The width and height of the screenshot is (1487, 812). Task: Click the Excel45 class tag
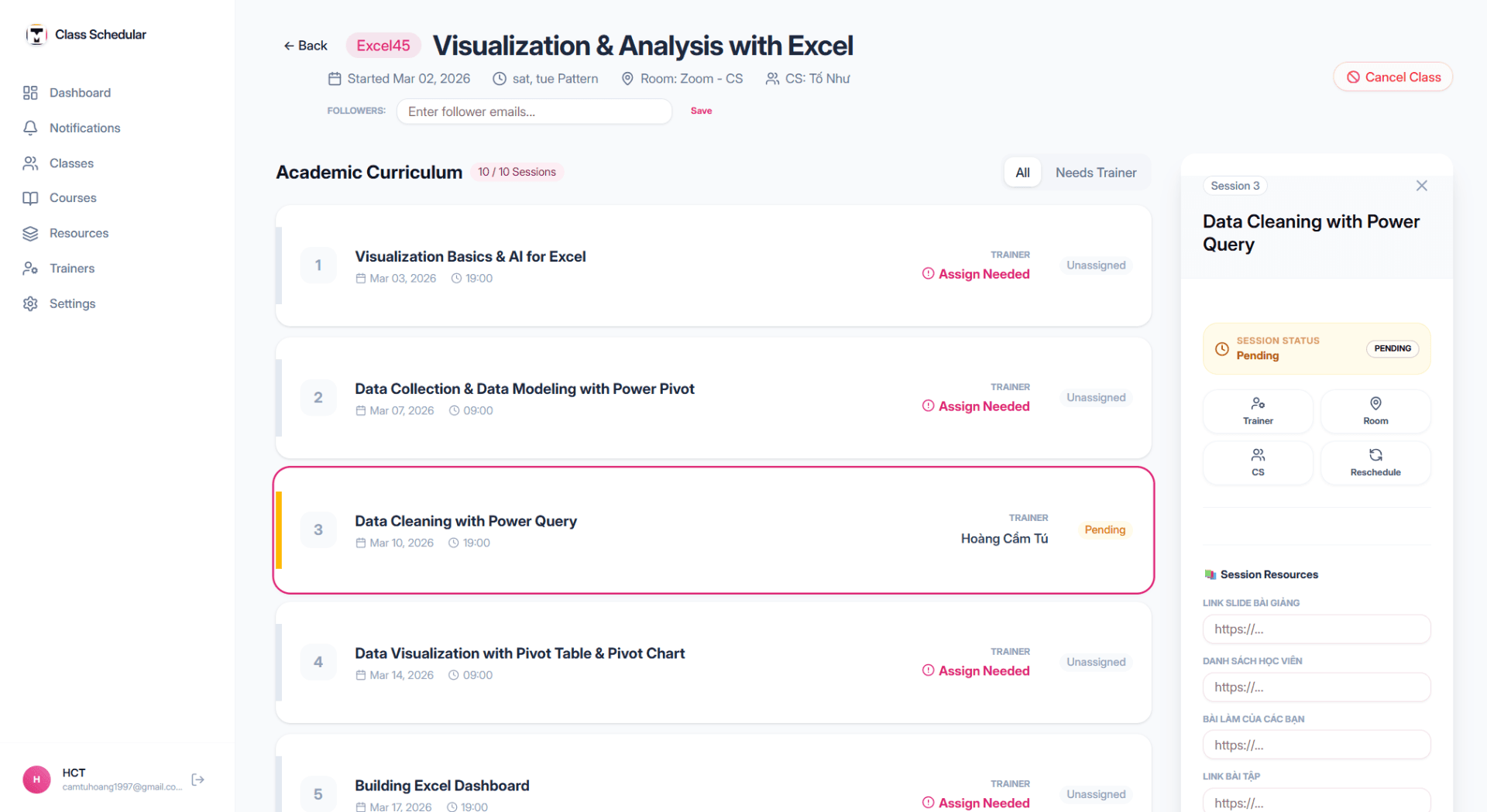383,46
